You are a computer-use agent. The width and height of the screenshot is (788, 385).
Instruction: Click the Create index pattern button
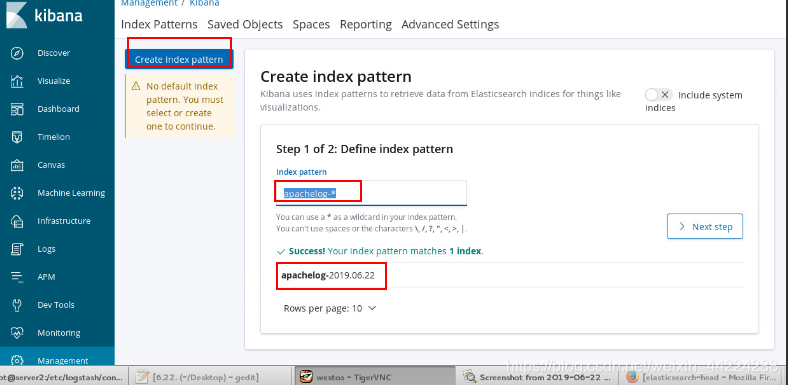[x=179, y=59]
